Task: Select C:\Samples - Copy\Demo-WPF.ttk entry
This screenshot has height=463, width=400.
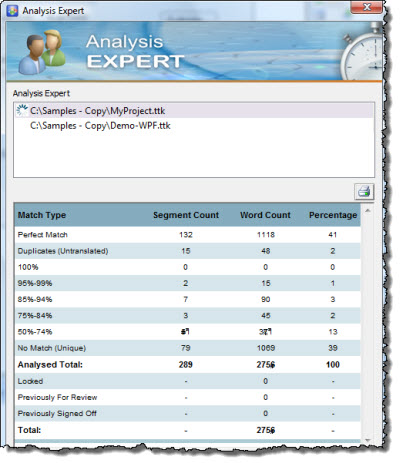Action: pyautogui.click(x=194, y=126)
